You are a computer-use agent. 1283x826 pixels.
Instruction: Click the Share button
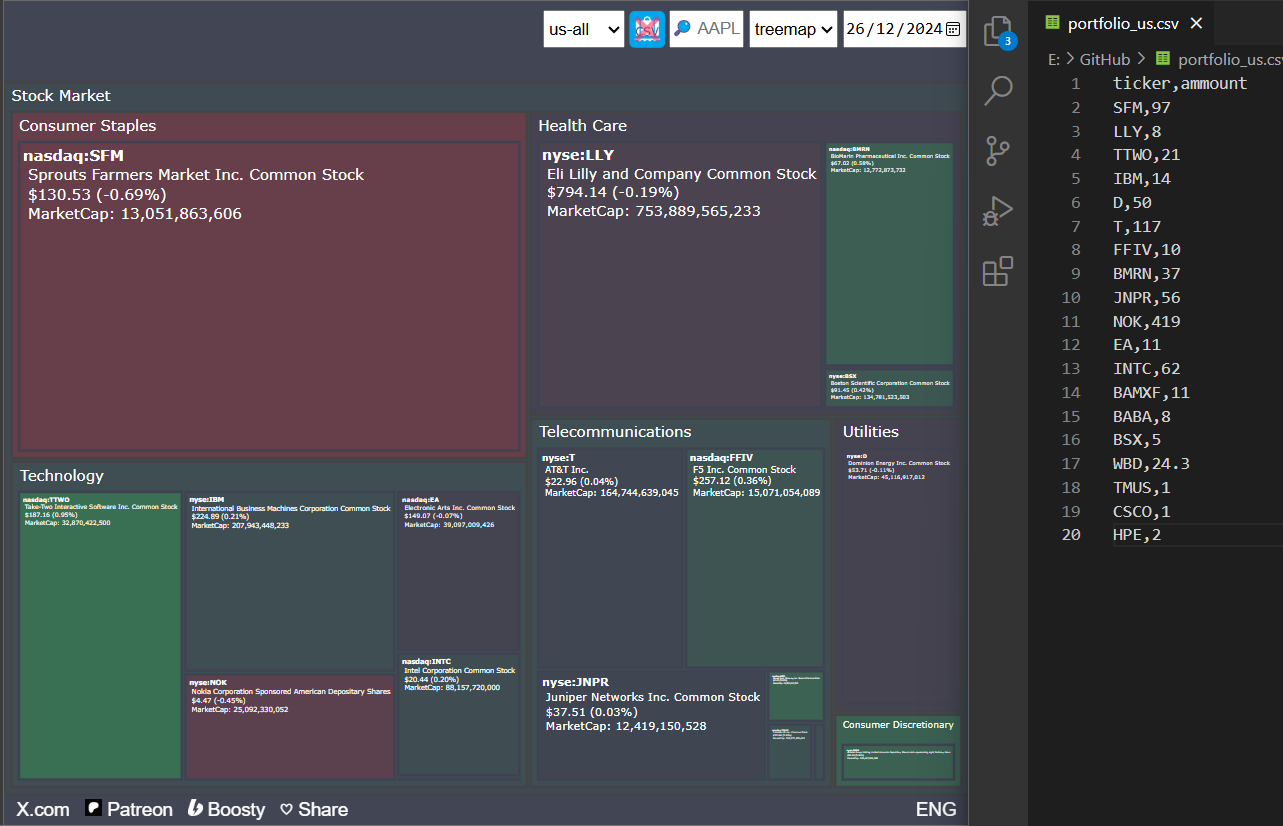click(314, 809)
